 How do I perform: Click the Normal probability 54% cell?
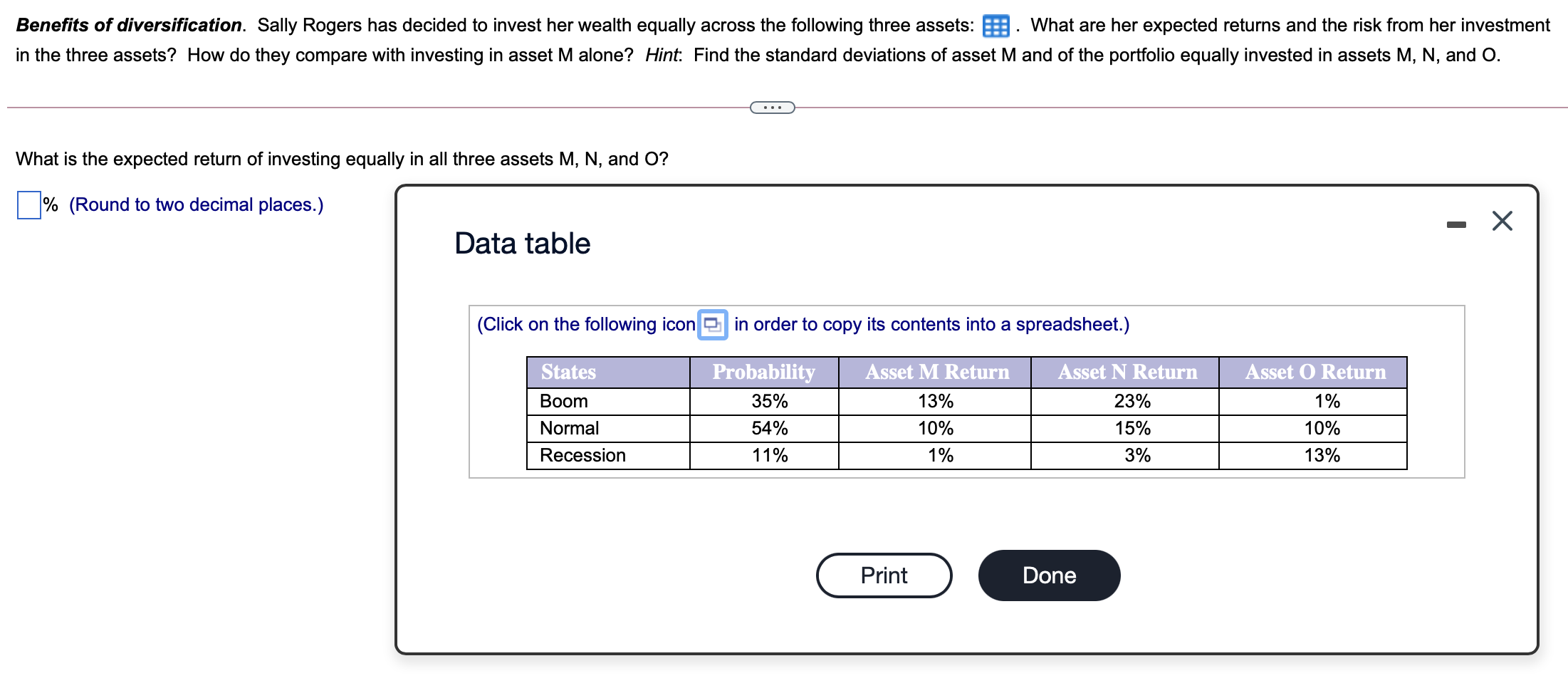pos(769,428)
